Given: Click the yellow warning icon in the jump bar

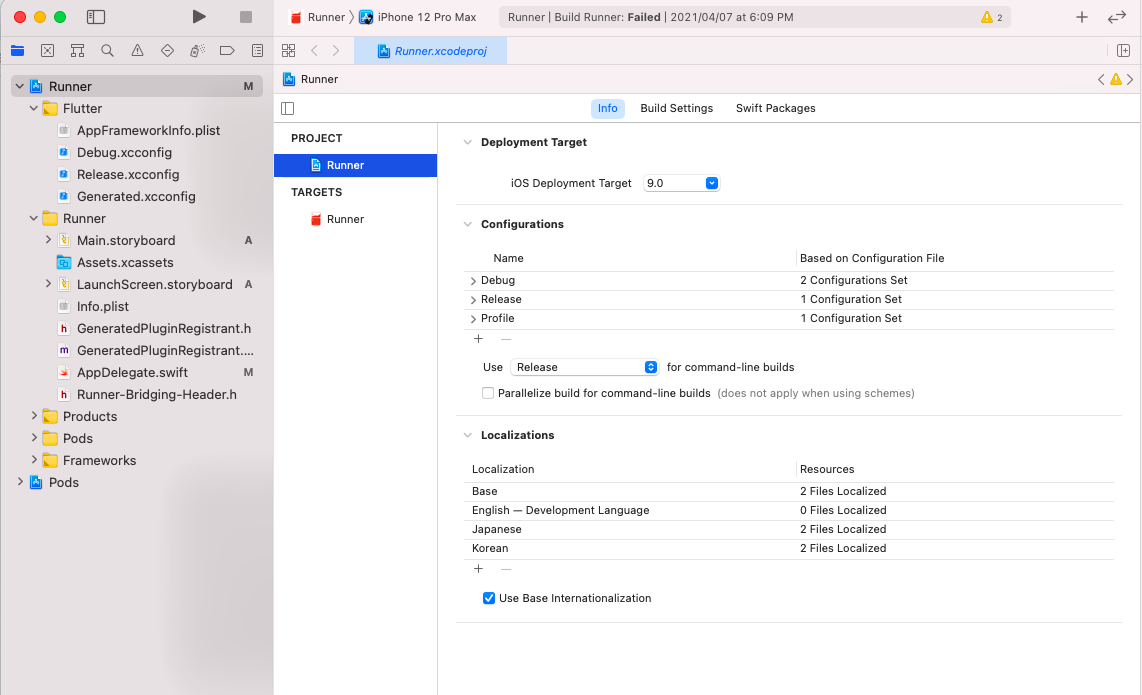Looking at the screenshot, I should tap(1116, 79).
